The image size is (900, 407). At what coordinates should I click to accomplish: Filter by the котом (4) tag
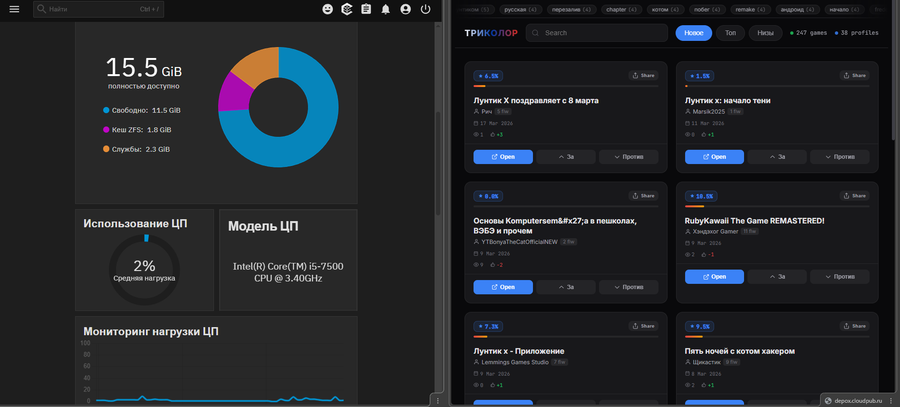tap(666, 10)
